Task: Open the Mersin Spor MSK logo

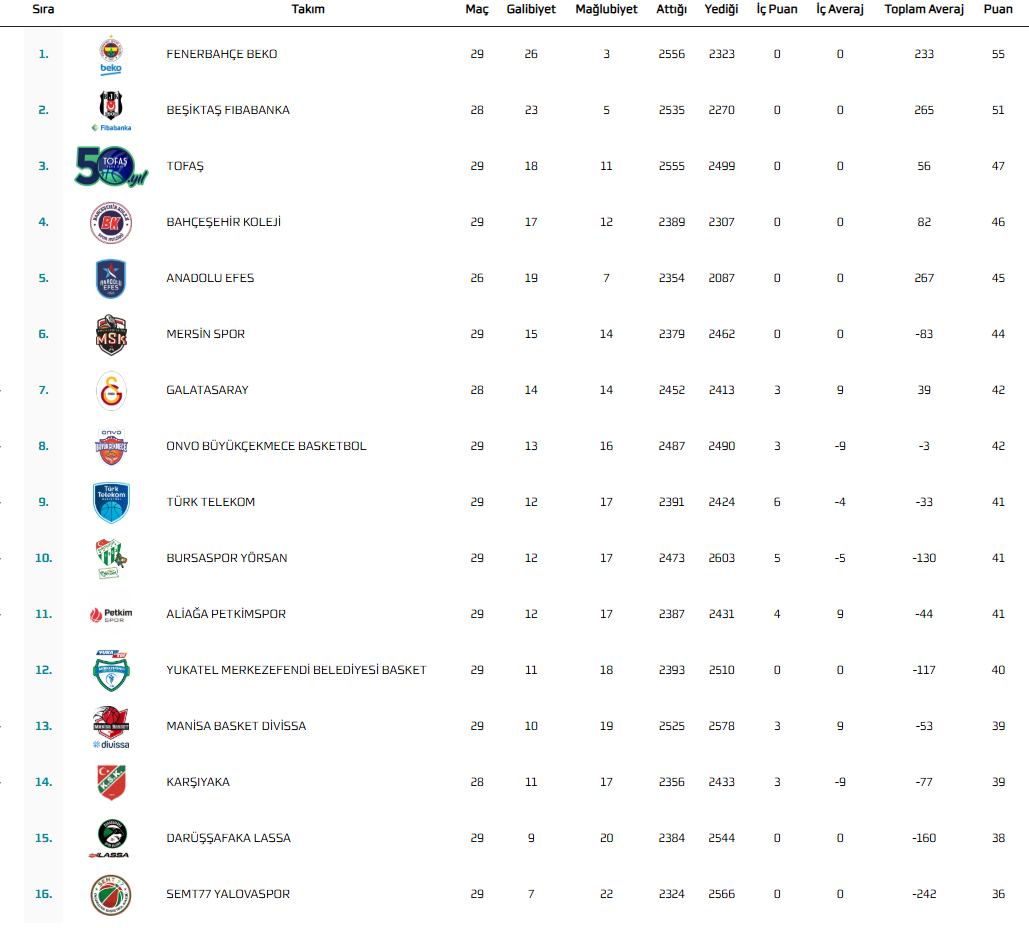Action: [x=111, y=334]
